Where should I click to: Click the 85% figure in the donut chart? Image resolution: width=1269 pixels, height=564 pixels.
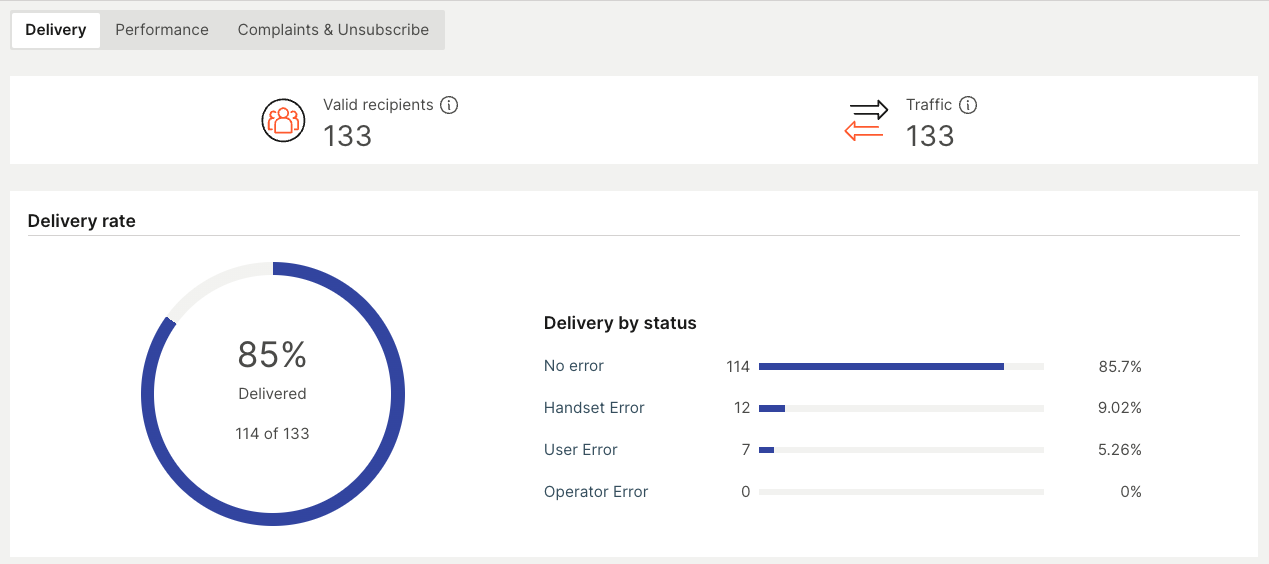[272, 355]
